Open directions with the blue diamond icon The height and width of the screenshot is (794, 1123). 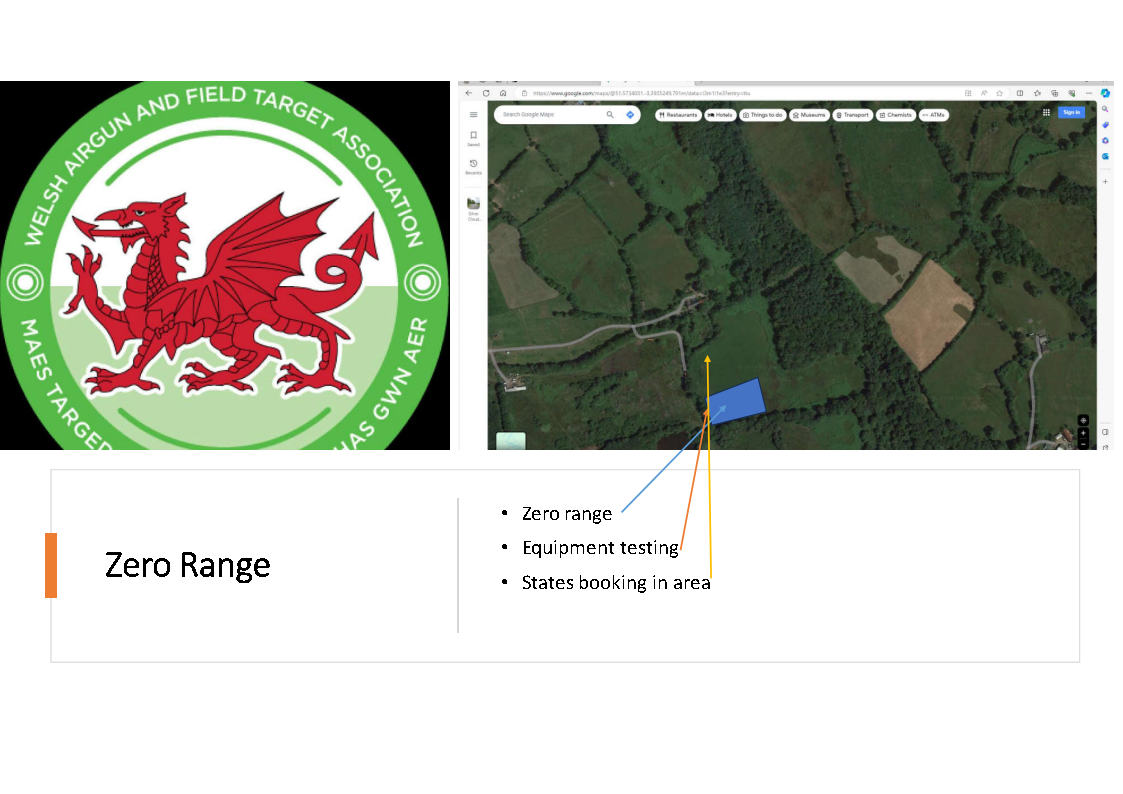click(x=630, y=115)
